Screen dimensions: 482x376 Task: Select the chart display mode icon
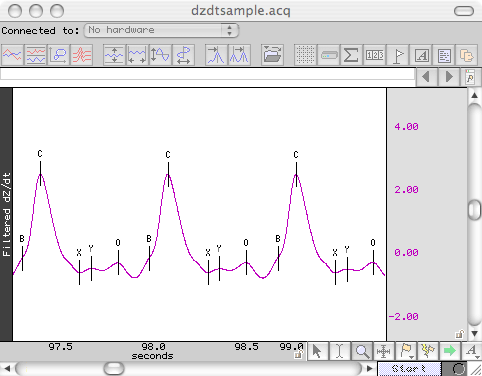[13, 55]
